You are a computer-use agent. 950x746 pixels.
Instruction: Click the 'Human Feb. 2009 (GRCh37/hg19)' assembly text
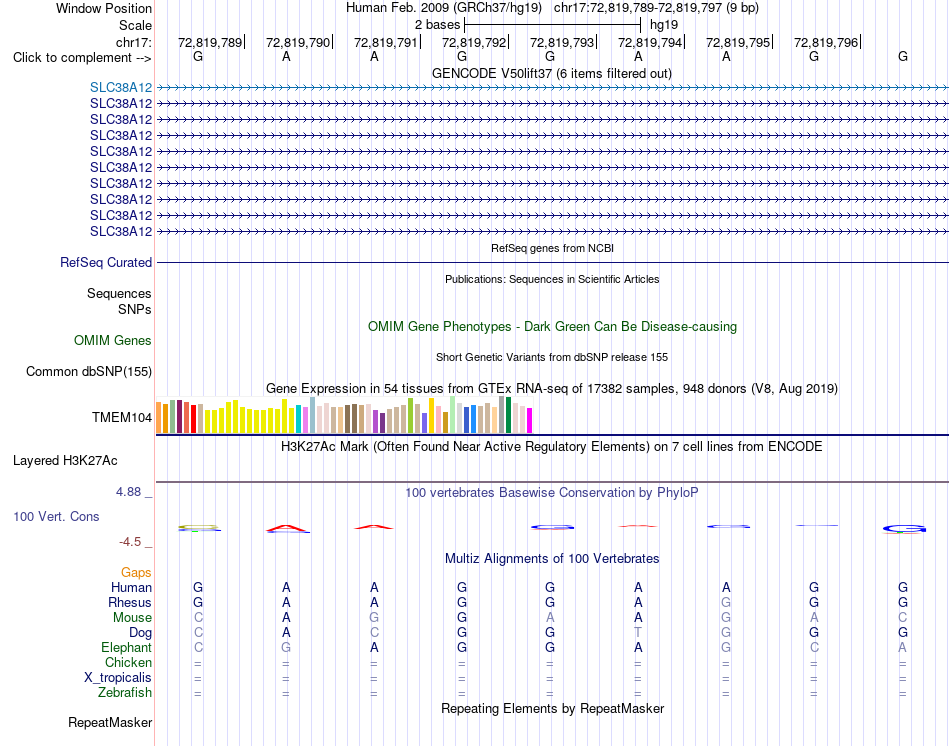446,8
